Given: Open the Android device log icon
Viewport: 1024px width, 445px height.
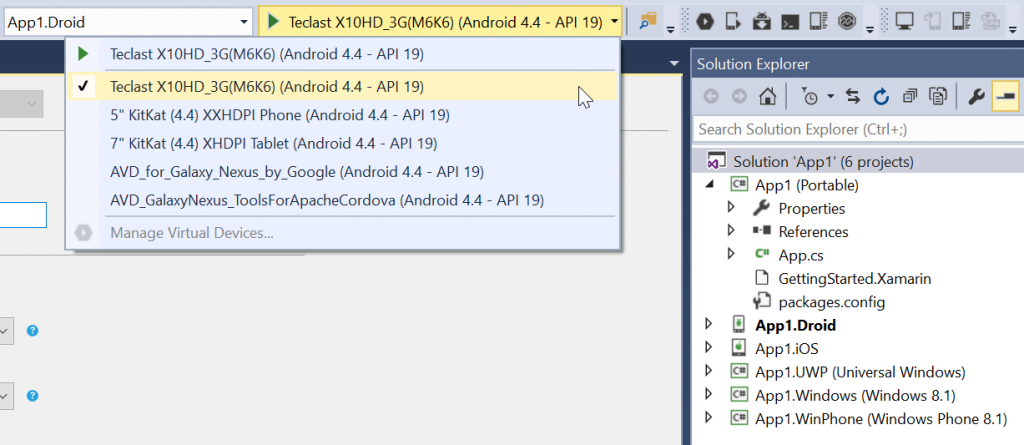Looking at the screenshot, I should (818, 22).
